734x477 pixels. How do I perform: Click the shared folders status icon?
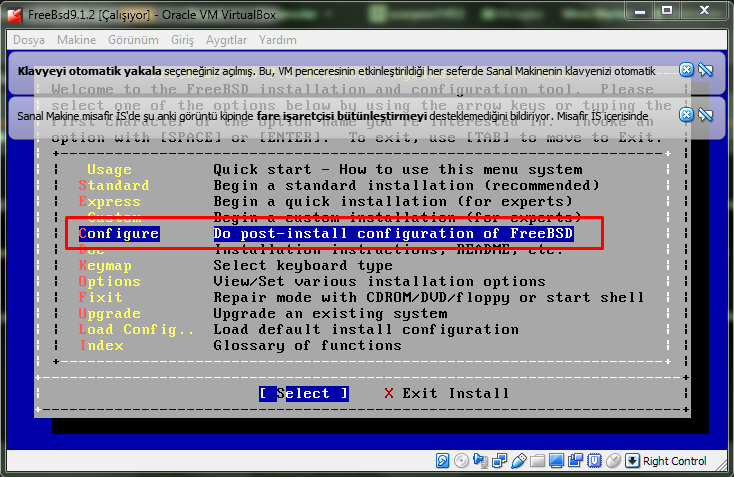(537, 461)
